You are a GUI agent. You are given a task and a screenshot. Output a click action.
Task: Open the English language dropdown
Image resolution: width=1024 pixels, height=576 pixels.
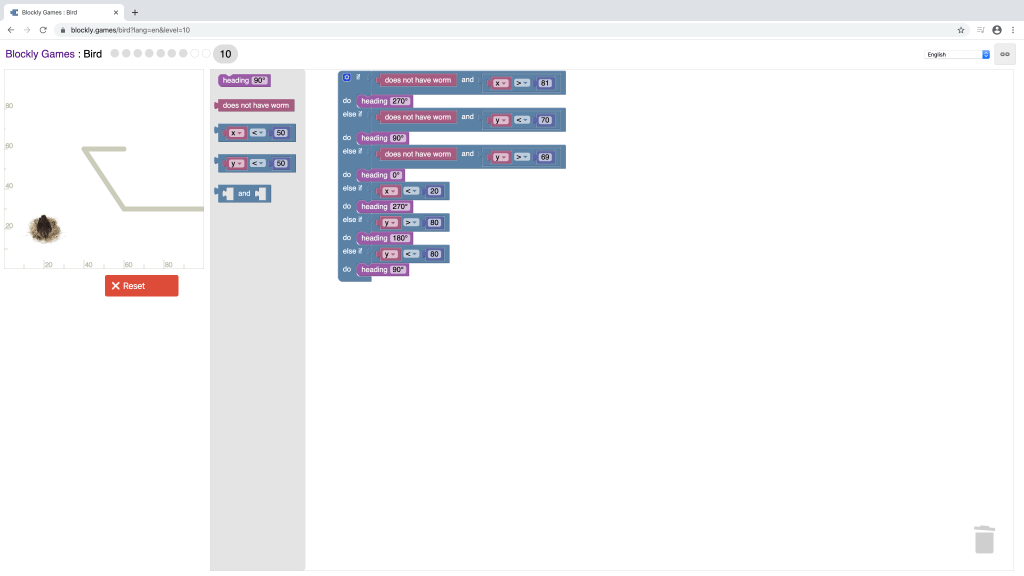tap(957, 54)
